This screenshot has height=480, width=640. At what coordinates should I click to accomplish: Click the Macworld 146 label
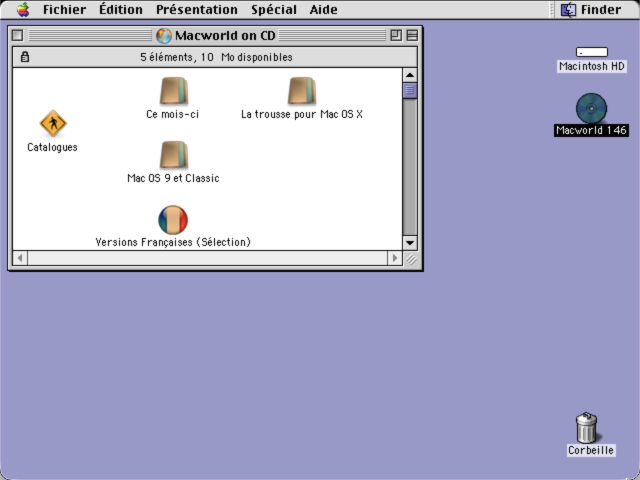591,130
